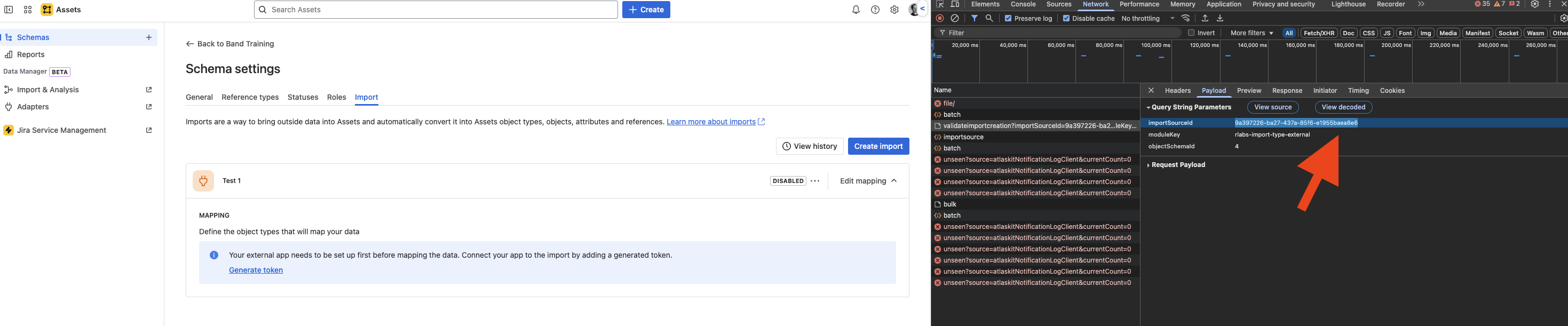Open the notifications bell

coord(856,10)
